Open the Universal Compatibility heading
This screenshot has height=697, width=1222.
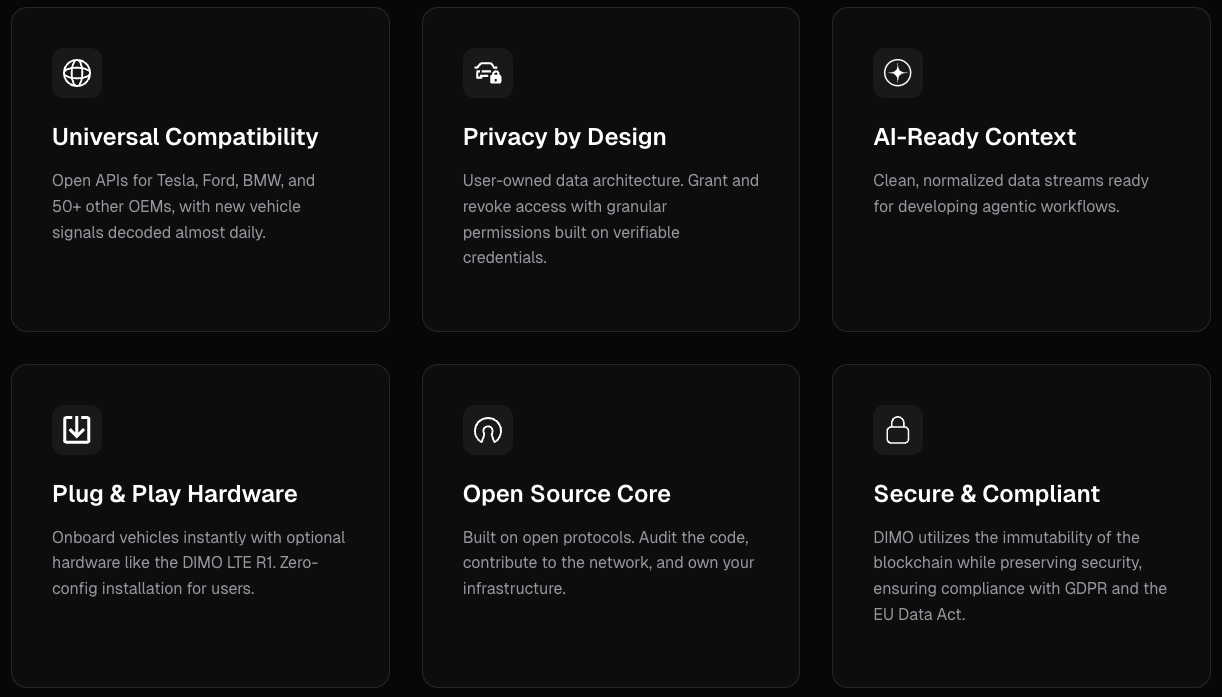[185, 137]
